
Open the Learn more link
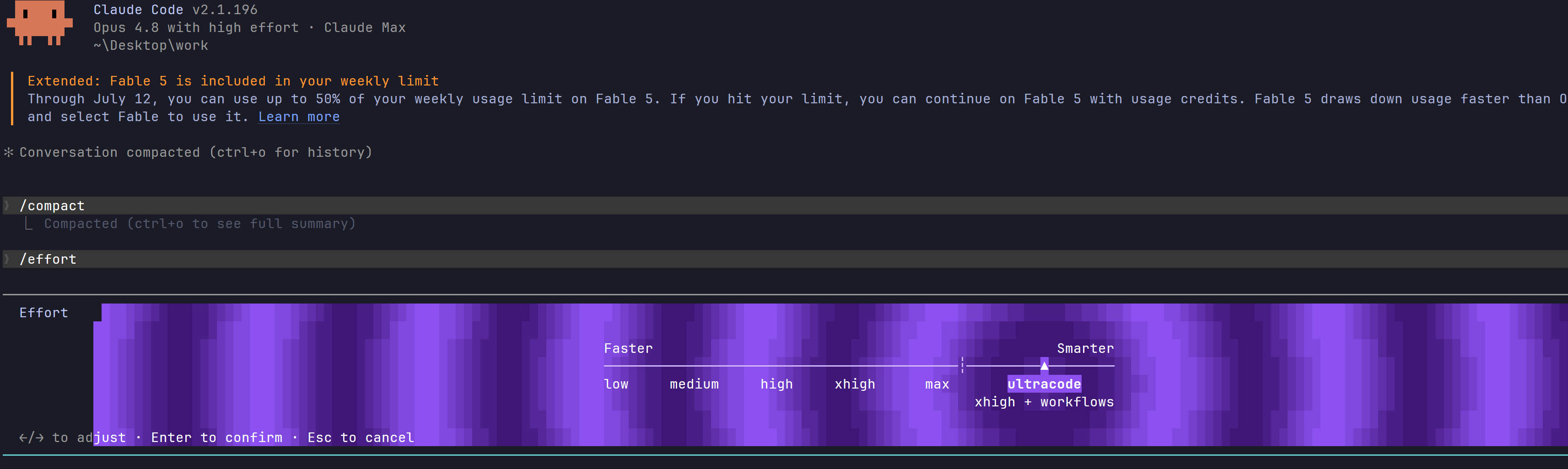(299, 117)
